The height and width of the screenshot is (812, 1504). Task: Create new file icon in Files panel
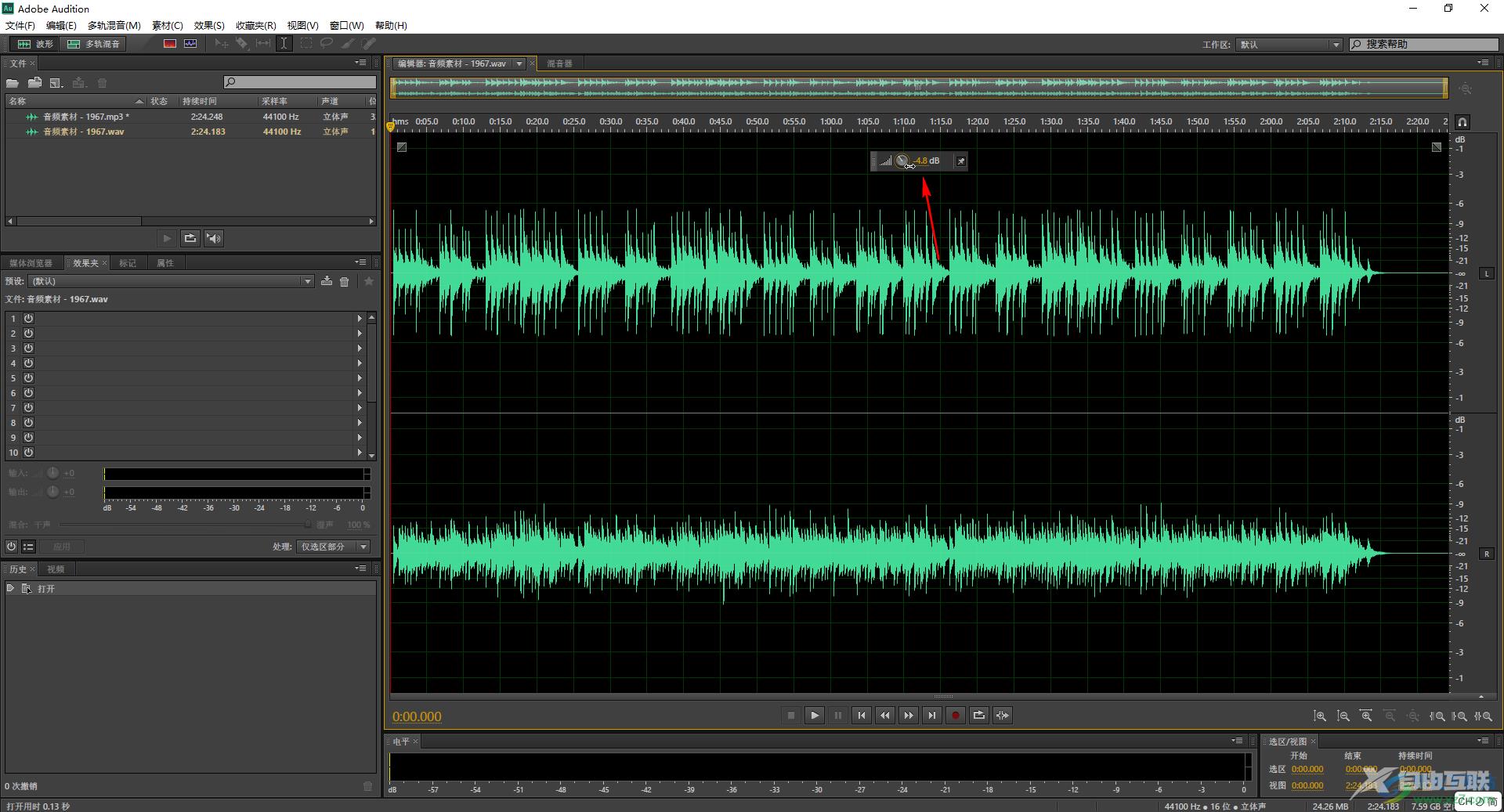click(x=56, y=83)
